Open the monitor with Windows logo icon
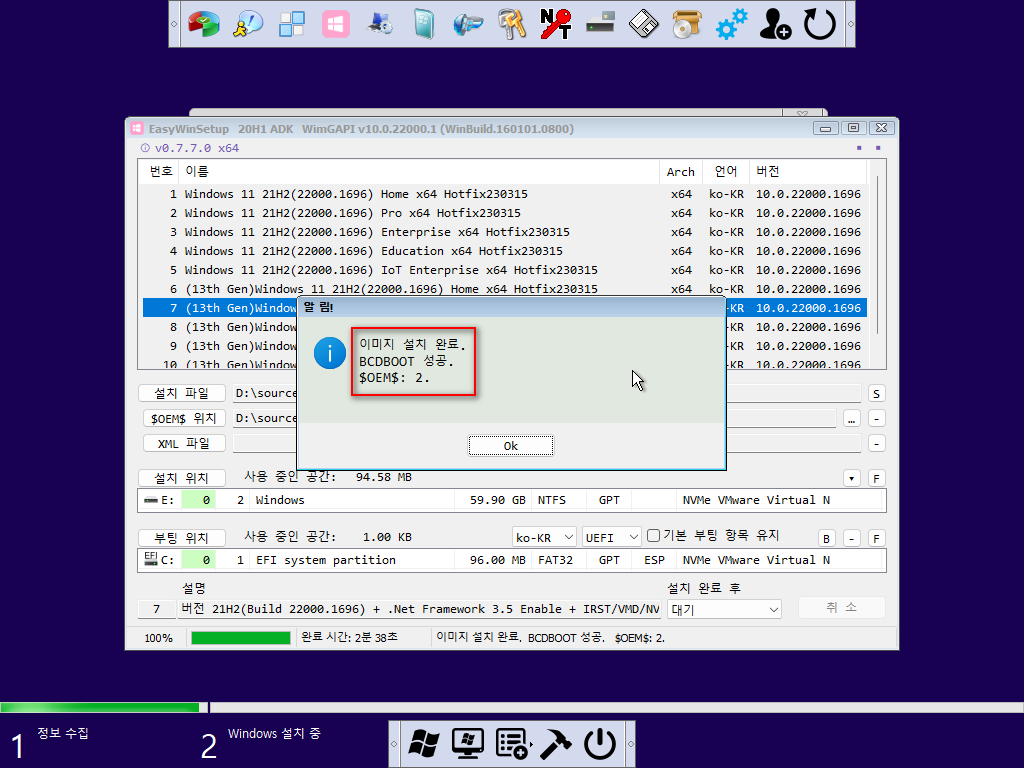1024x768 pixels. [x=468, y=744]
